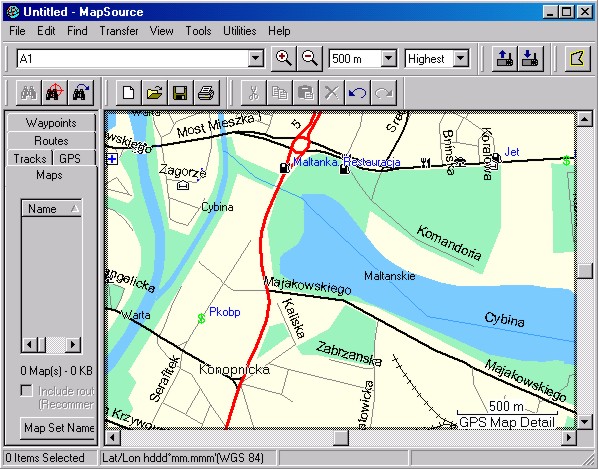Open the File menu

pos(17,31)
